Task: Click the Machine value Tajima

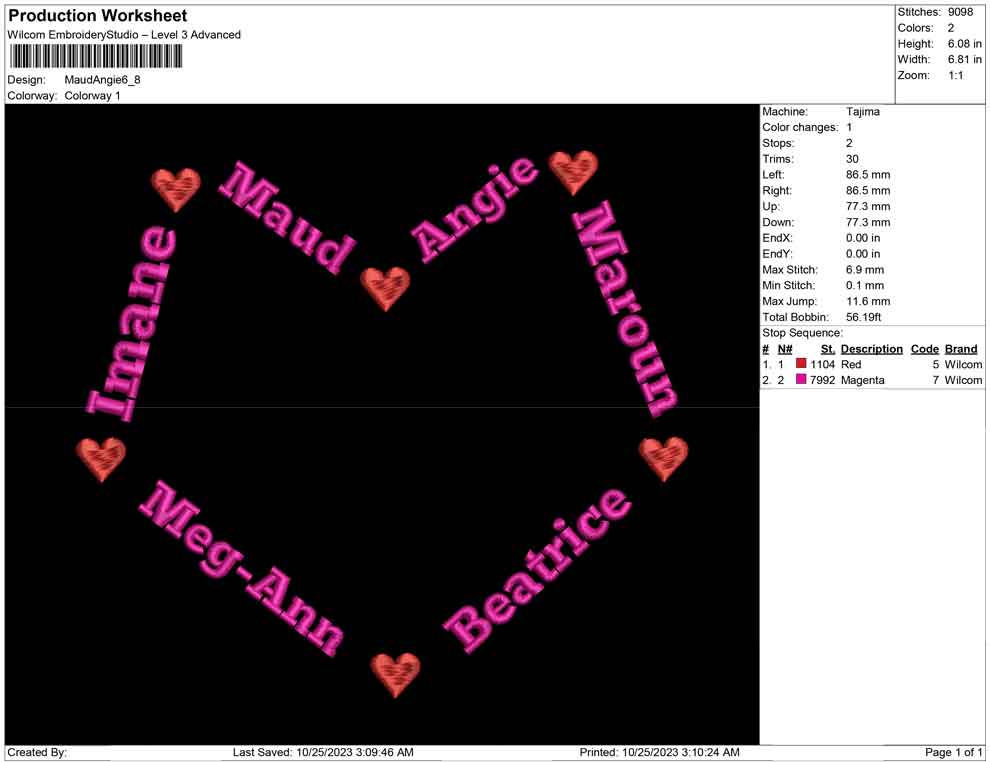Action: 862,112
